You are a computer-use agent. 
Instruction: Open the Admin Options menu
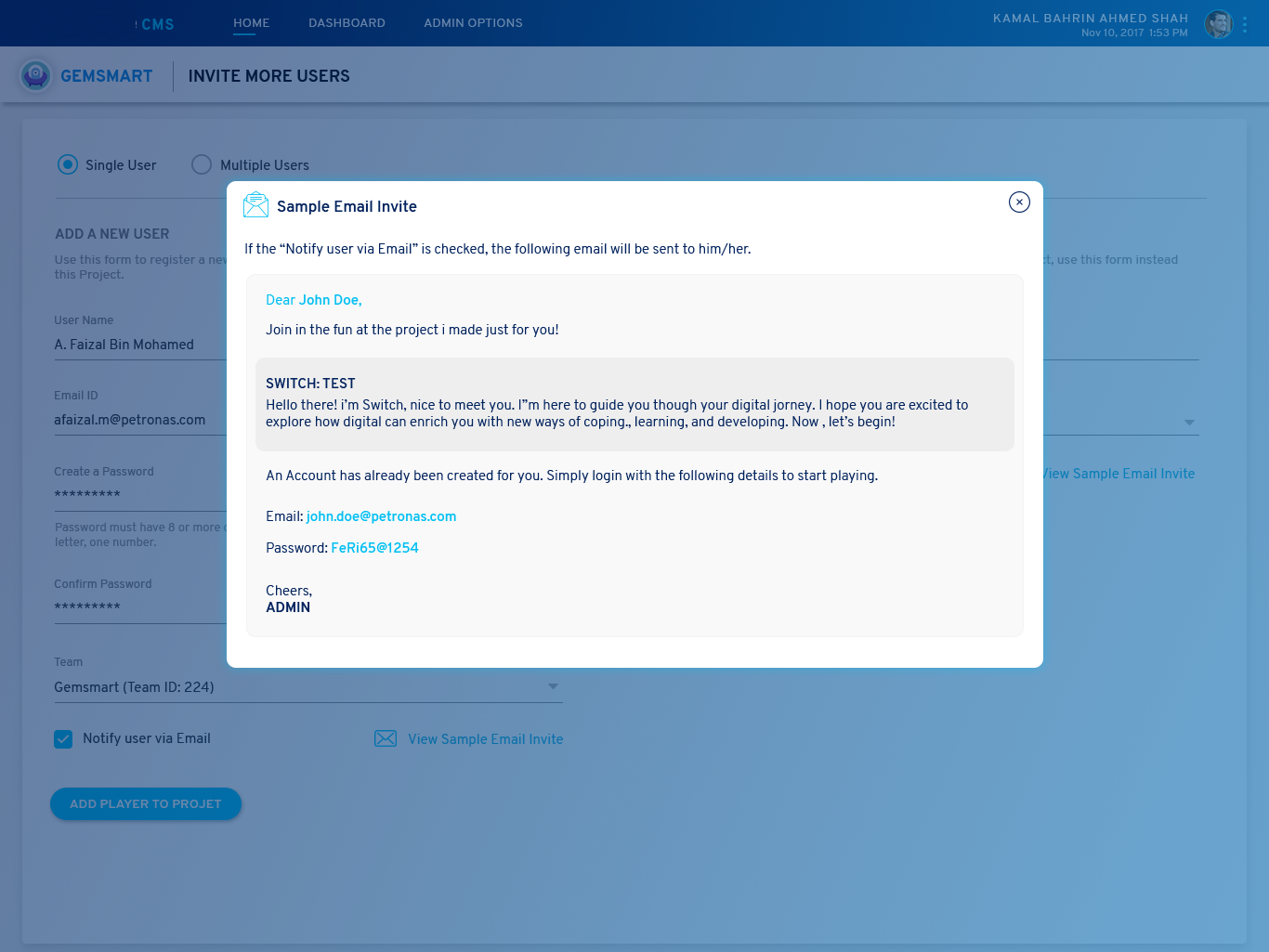click(x=473, y=23)
